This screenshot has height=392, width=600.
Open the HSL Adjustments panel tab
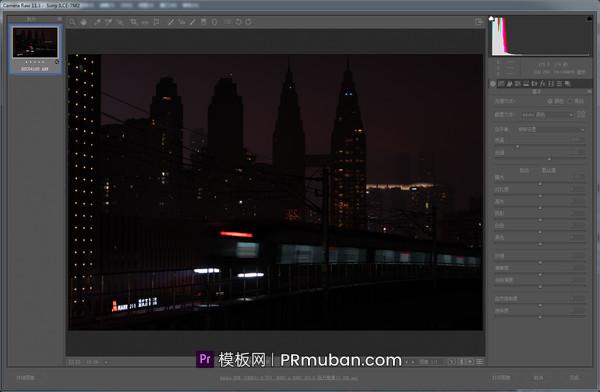pos(518,83)
